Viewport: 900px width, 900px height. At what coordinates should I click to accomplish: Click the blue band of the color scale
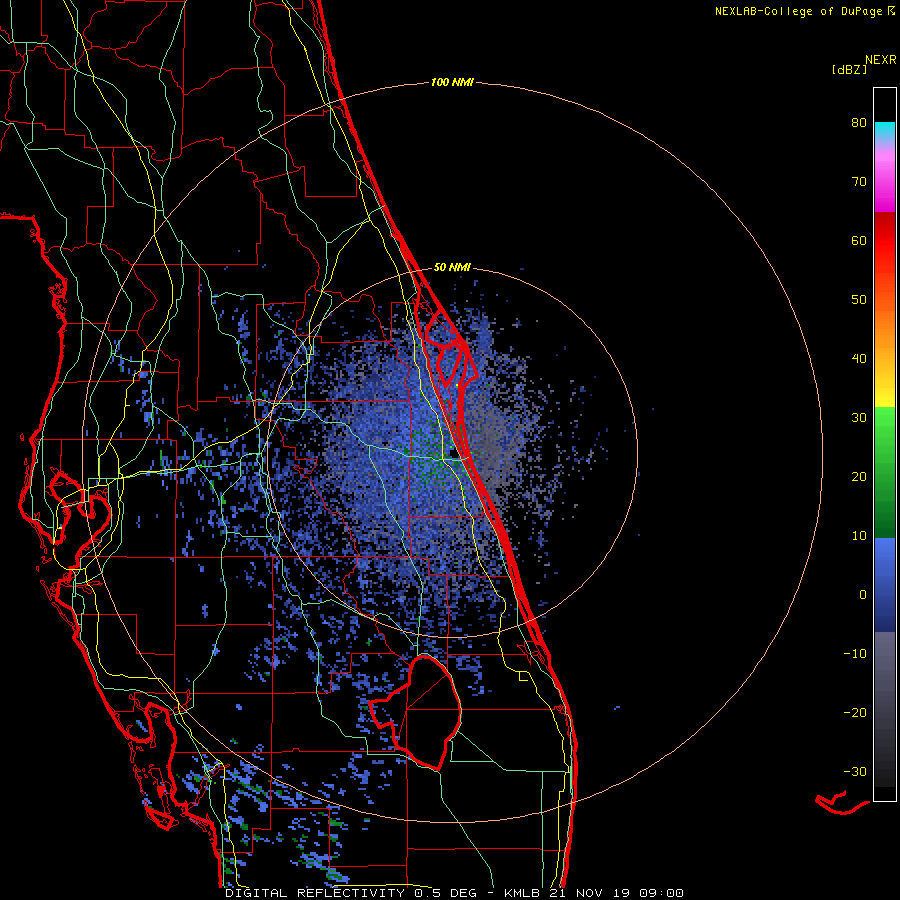(x=885, y=584)
